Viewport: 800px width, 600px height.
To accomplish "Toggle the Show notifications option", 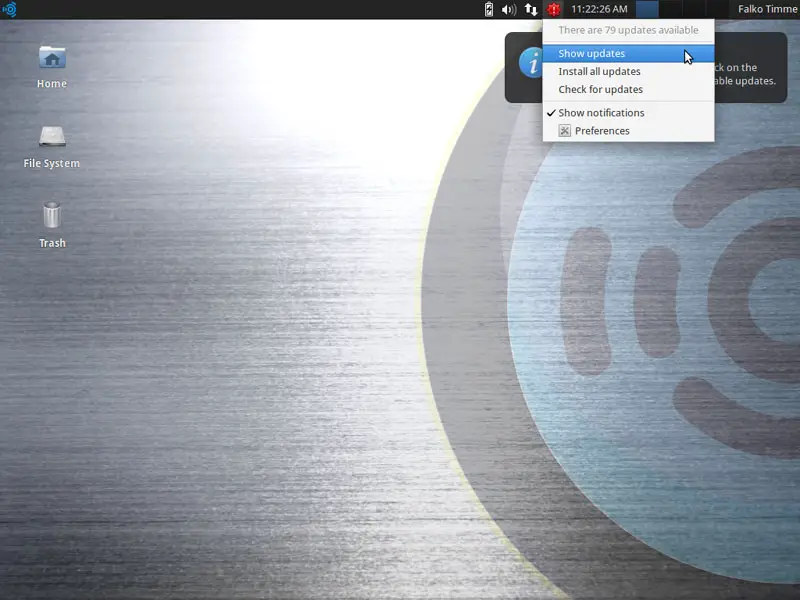I will point(629,113).
